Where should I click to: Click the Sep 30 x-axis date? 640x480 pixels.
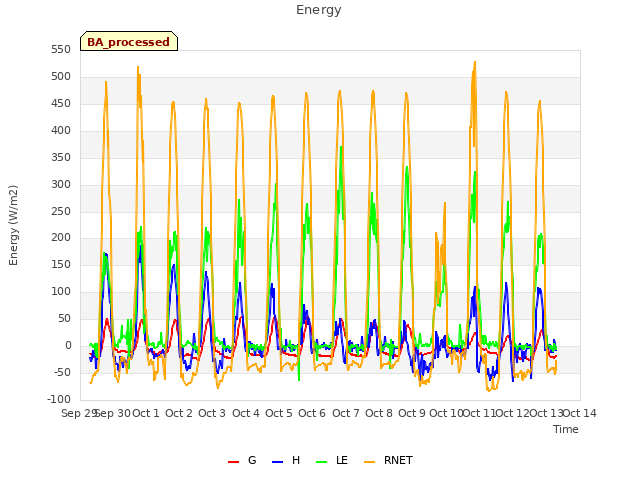(113, 413)
